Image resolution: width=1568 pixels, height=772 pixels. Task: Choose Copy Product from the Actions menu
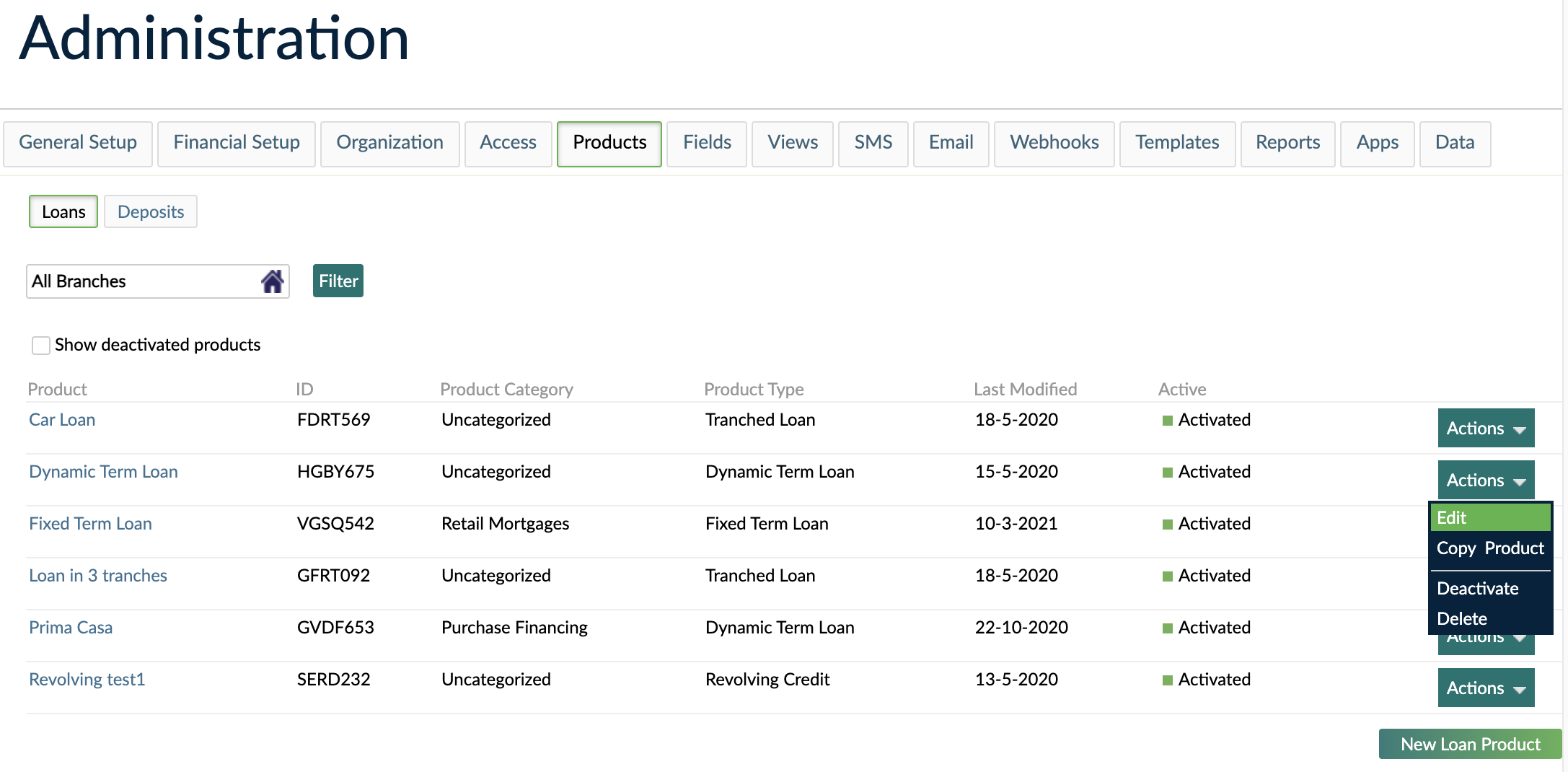1489,548
